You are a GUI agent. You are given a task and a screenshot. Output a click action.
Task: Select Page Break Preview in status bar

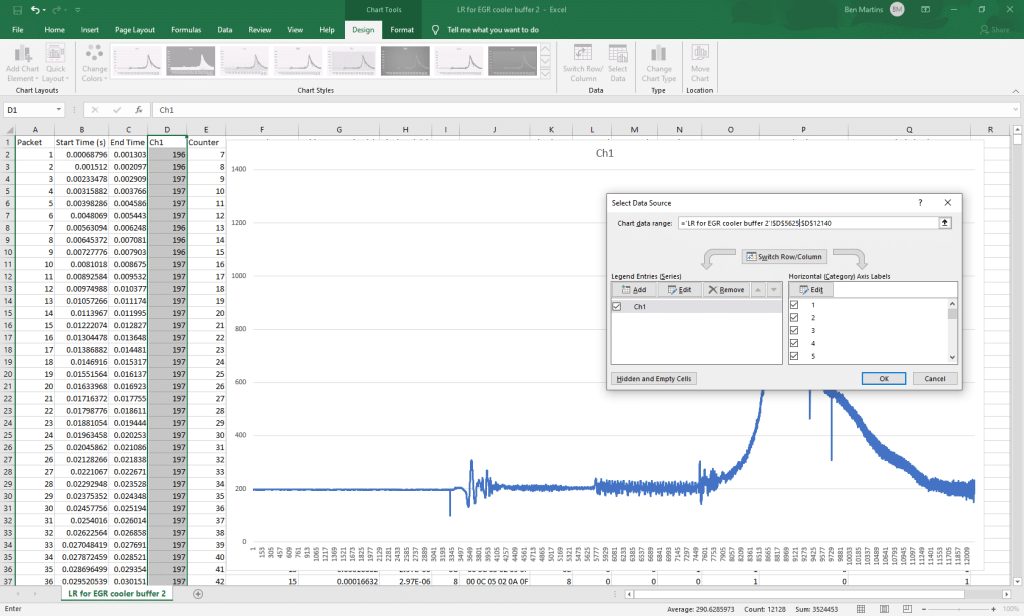pyautogui.click(x=907, y=609)
